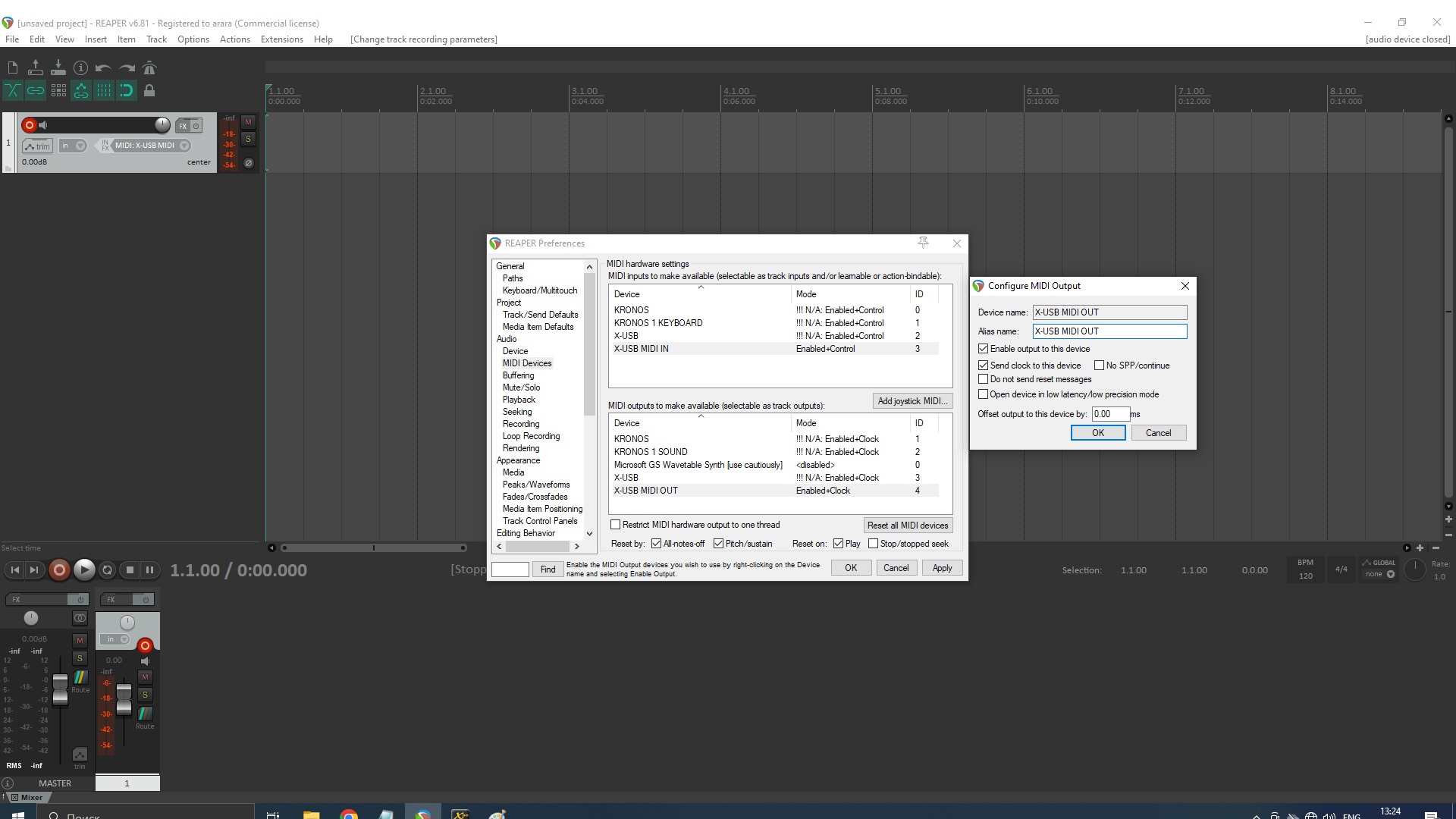Click the metronome toolbar icon

tap(149, 68)
